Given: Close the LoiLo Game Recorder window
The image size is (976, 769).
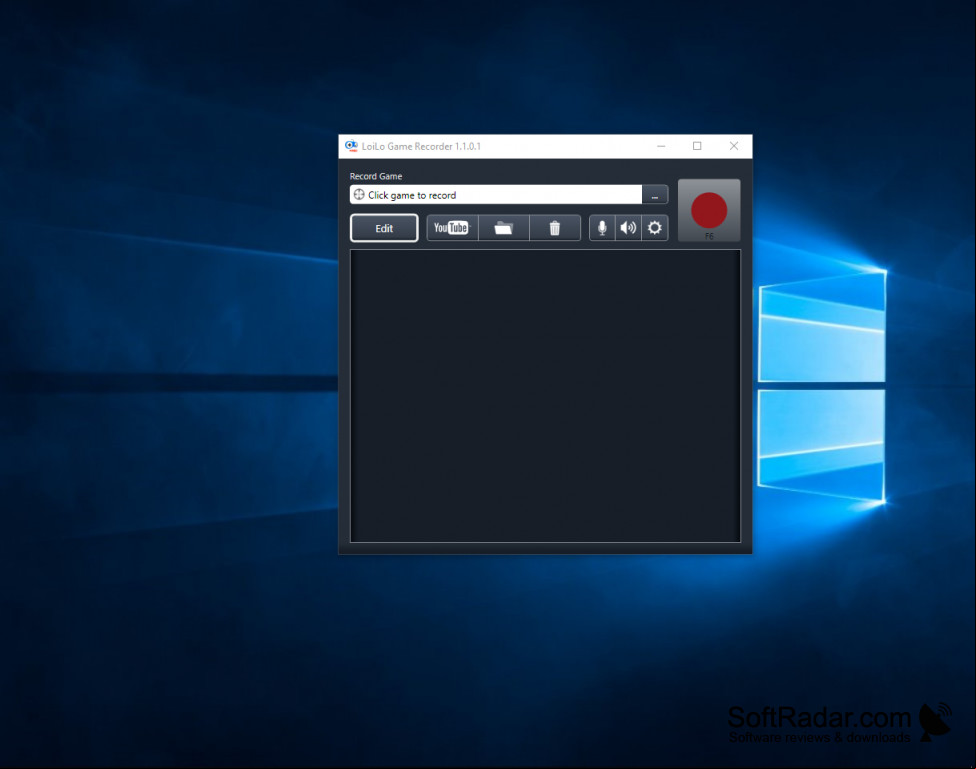Looking at the screenshot, I should point(734,146).
